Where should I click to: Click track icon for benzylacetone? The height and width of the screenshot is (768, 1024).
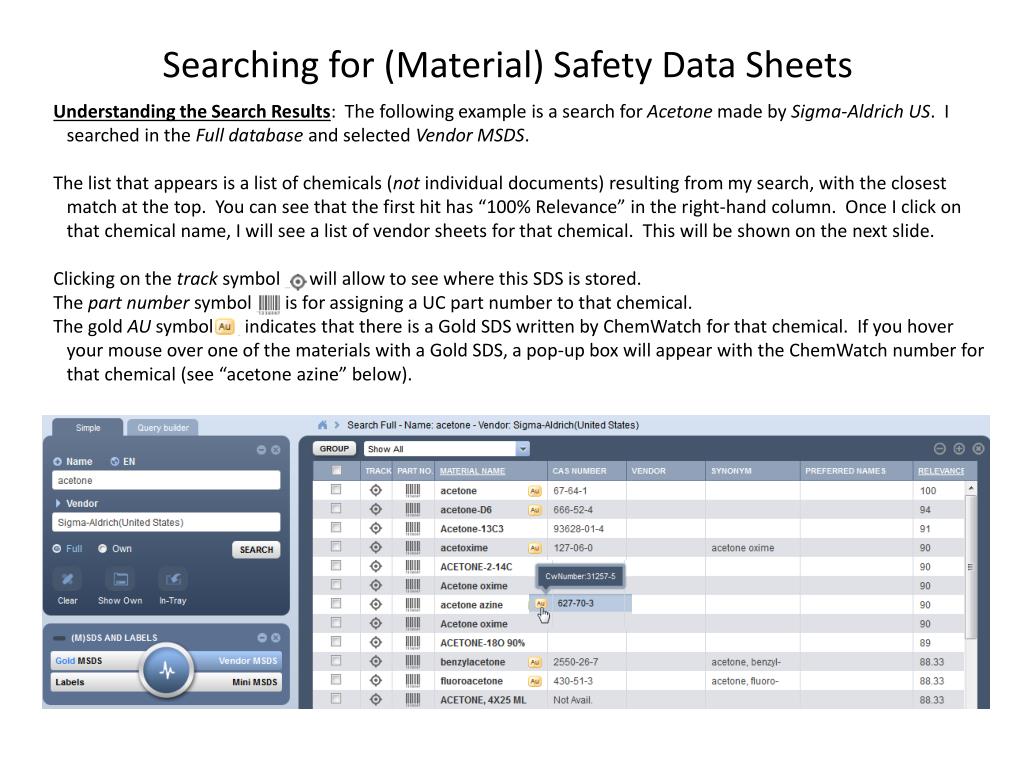click(x=376, y=662)
